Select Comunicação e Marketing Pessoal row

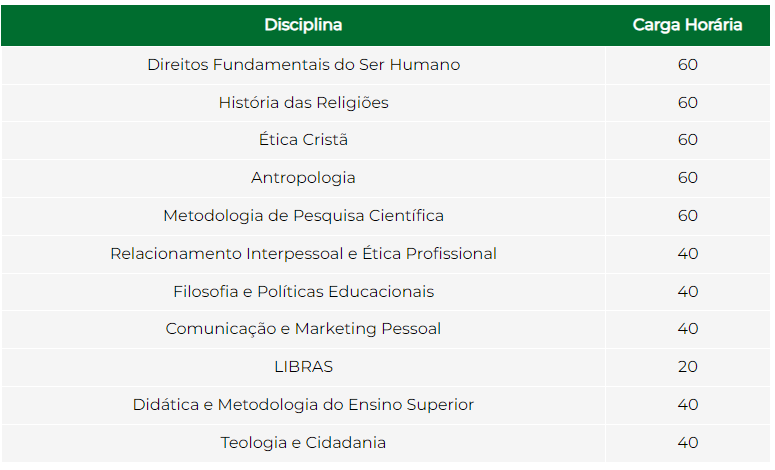386,329
